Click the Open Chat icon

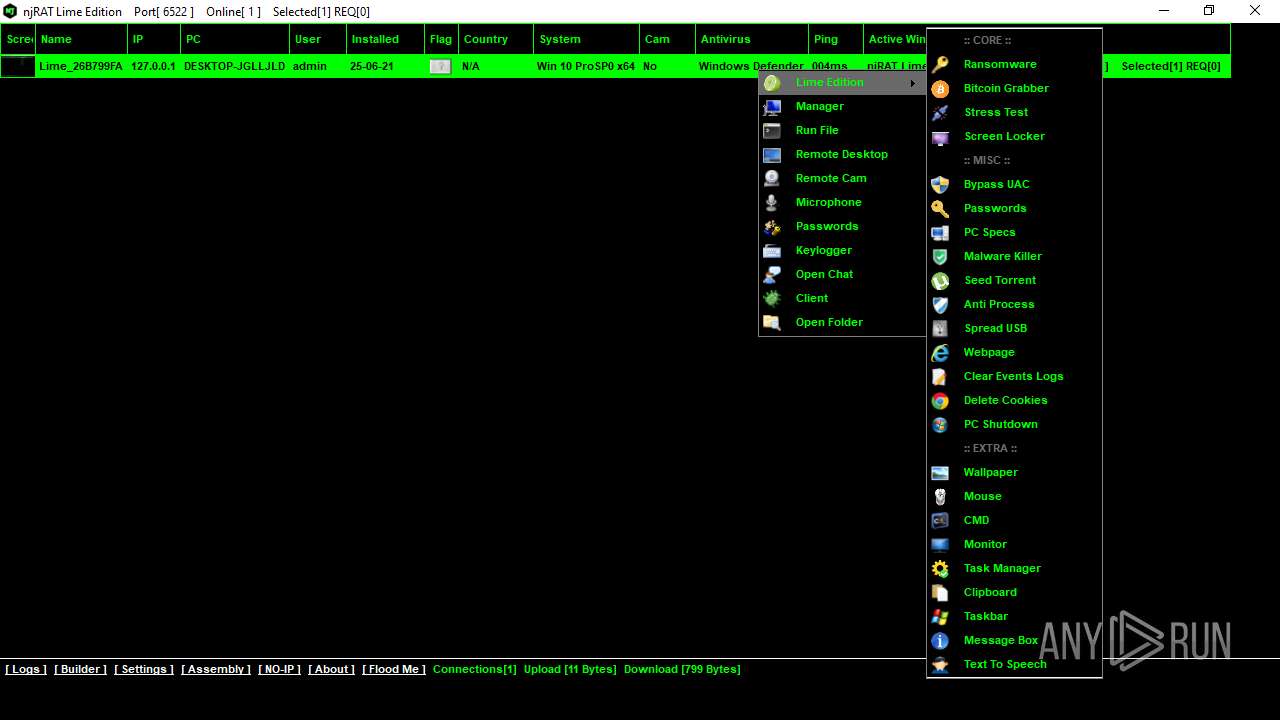click(x=772, y=274)
